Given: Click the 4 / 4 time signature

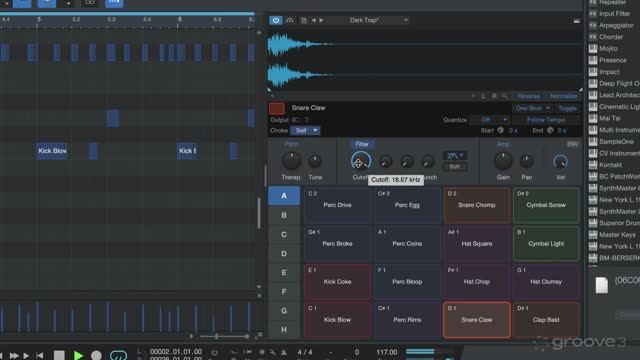Looking at the screenshot, I should (304, 352).
